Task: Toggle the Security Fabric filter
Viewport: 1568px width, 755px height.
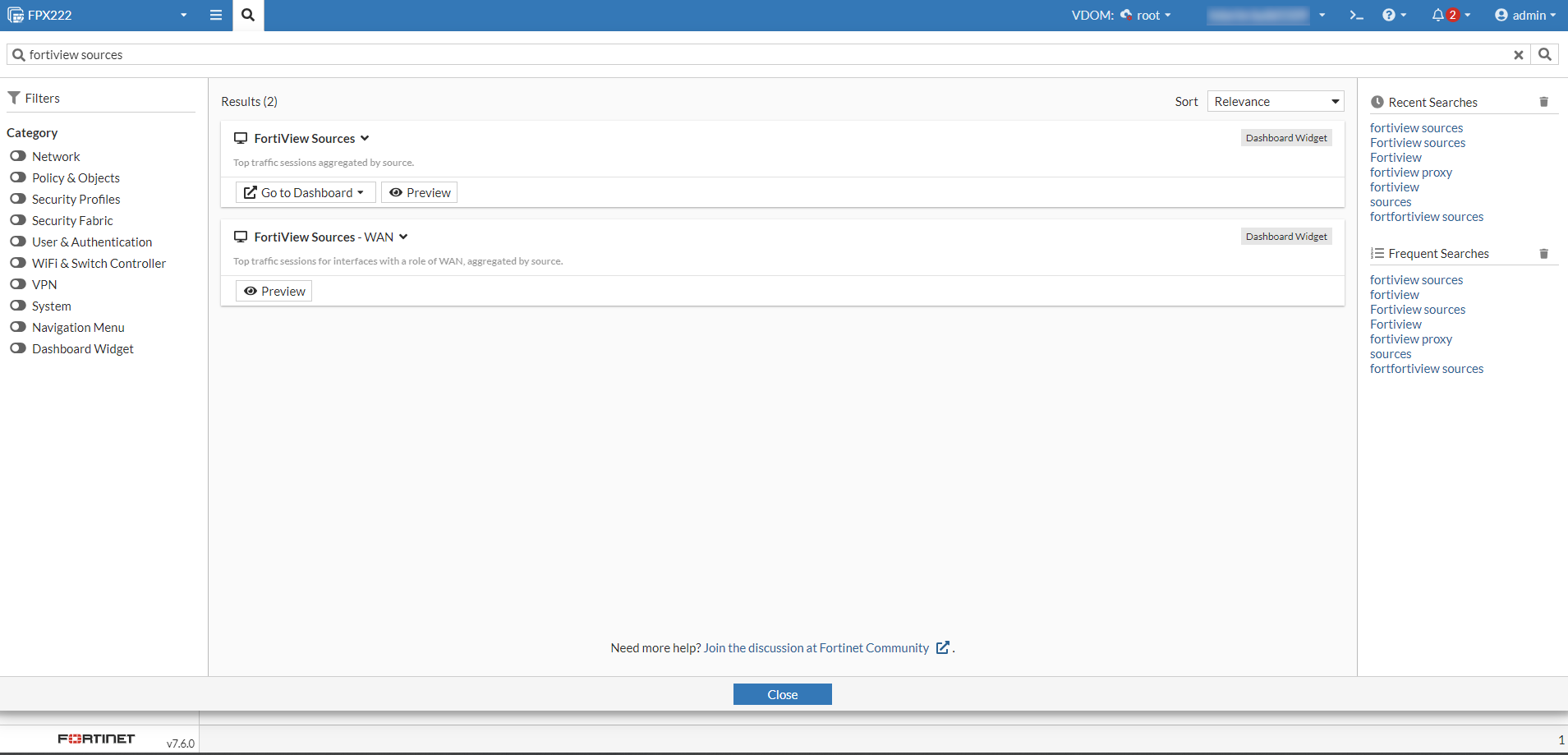Action: (x=18, y=220)
